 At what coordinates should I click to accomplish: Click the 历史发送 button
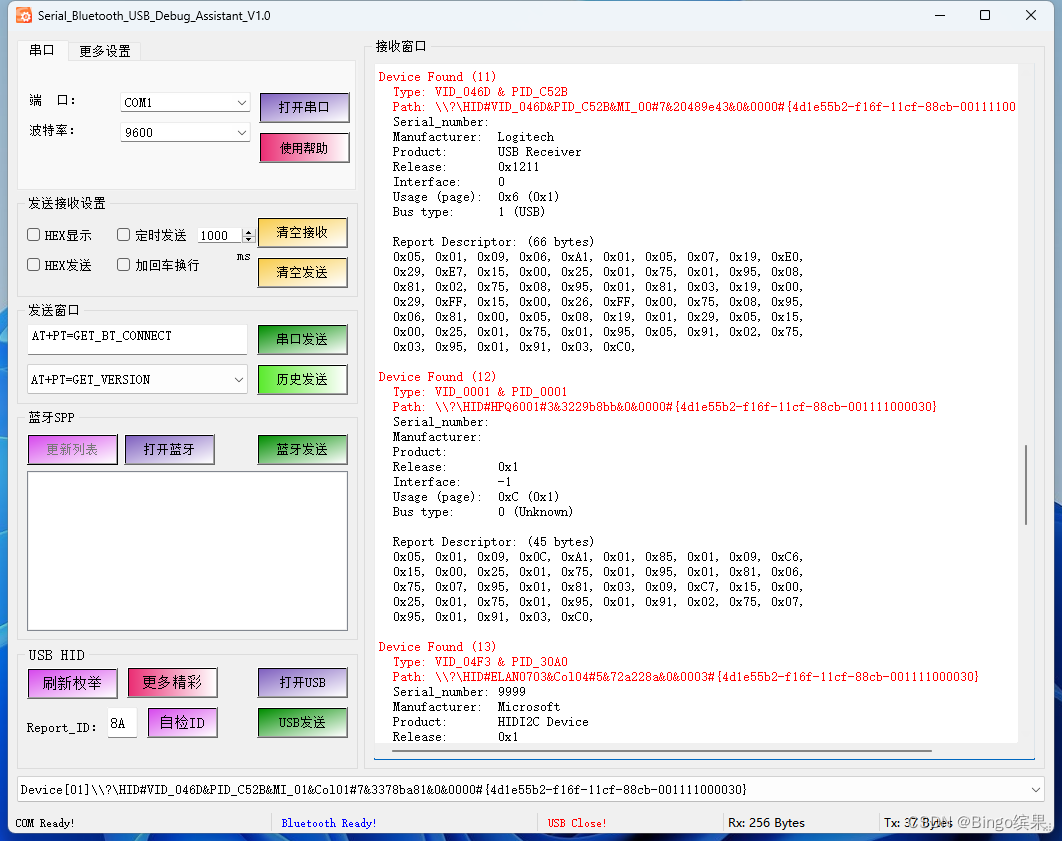click(302, 379)
